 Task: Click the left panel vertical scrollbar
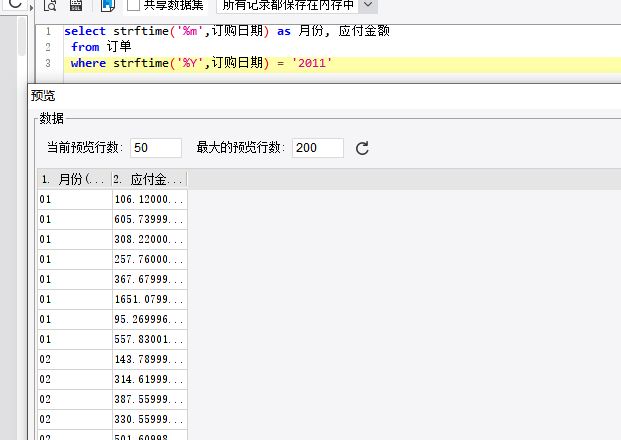(x=22, y=36)
